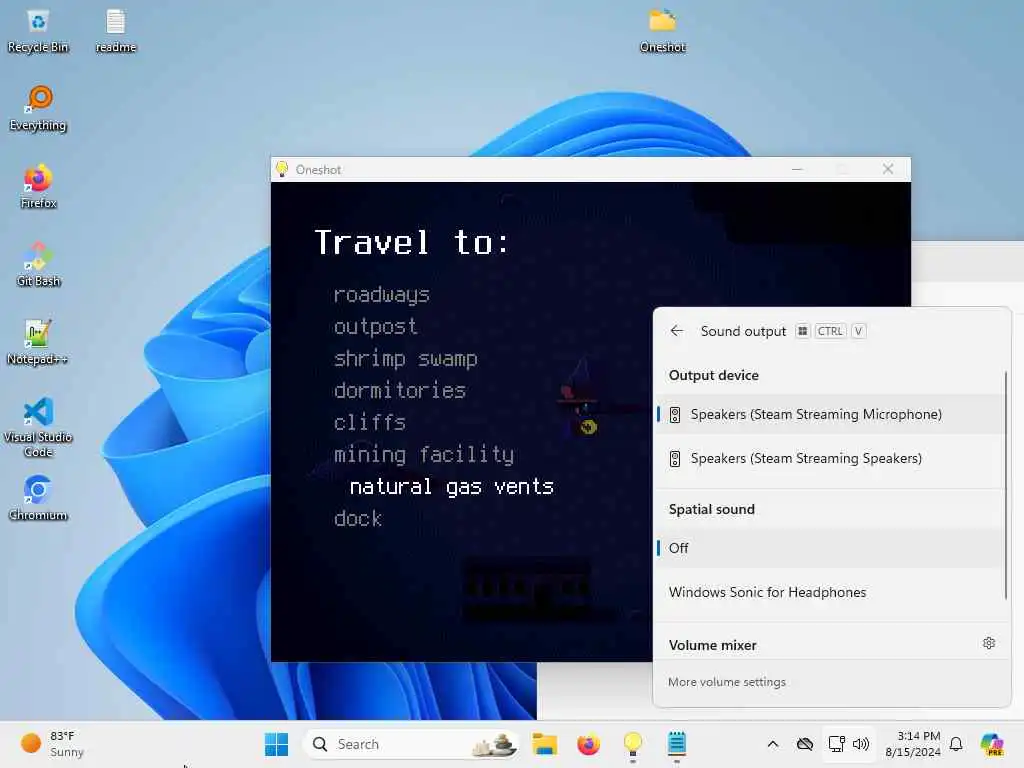Screen dimensions: 1024x768
Task: Launch Firefox from the desktop shortcut
Action: coord(38,187)
